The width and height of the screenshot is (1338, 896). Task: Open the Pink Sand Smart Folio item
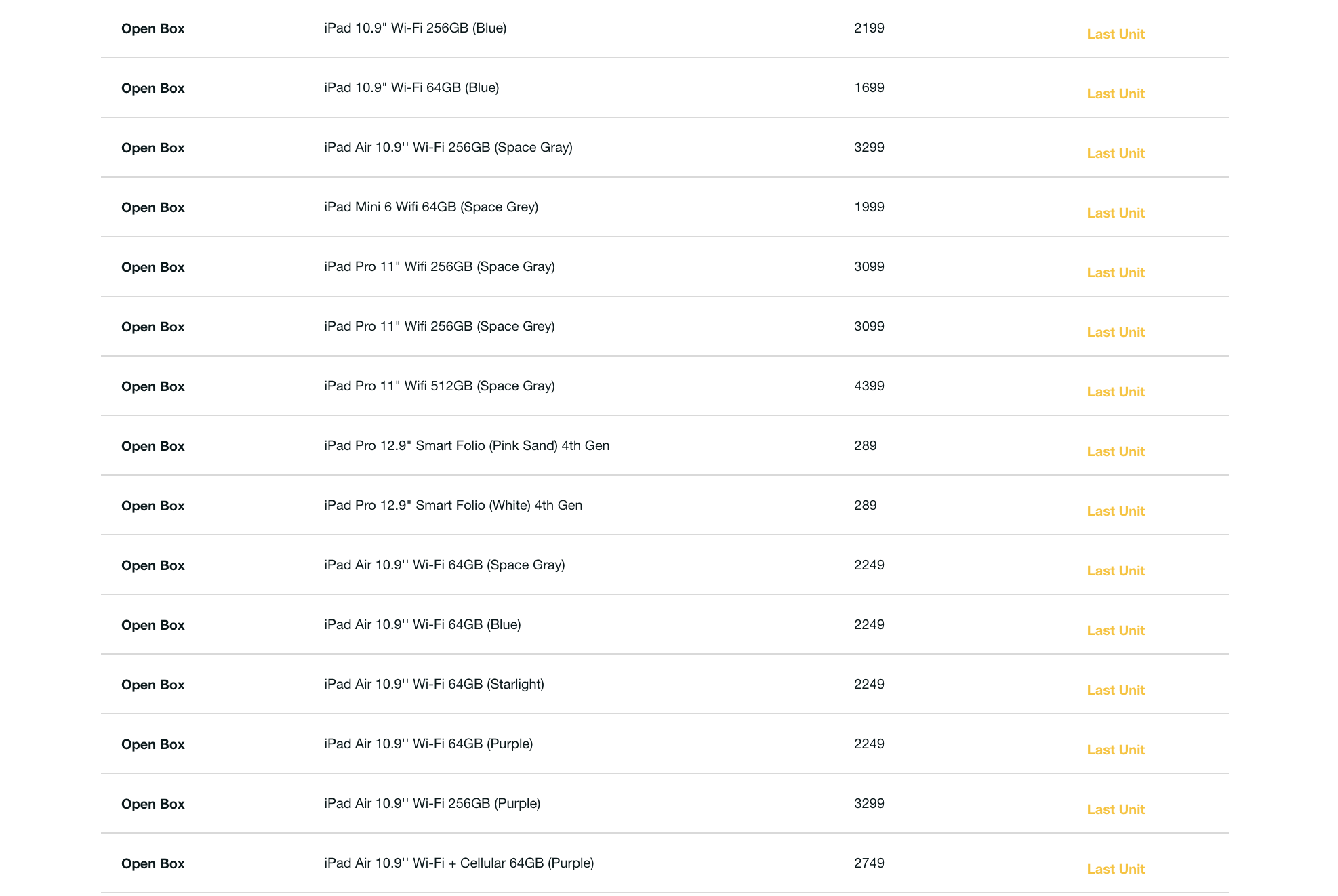466,445
